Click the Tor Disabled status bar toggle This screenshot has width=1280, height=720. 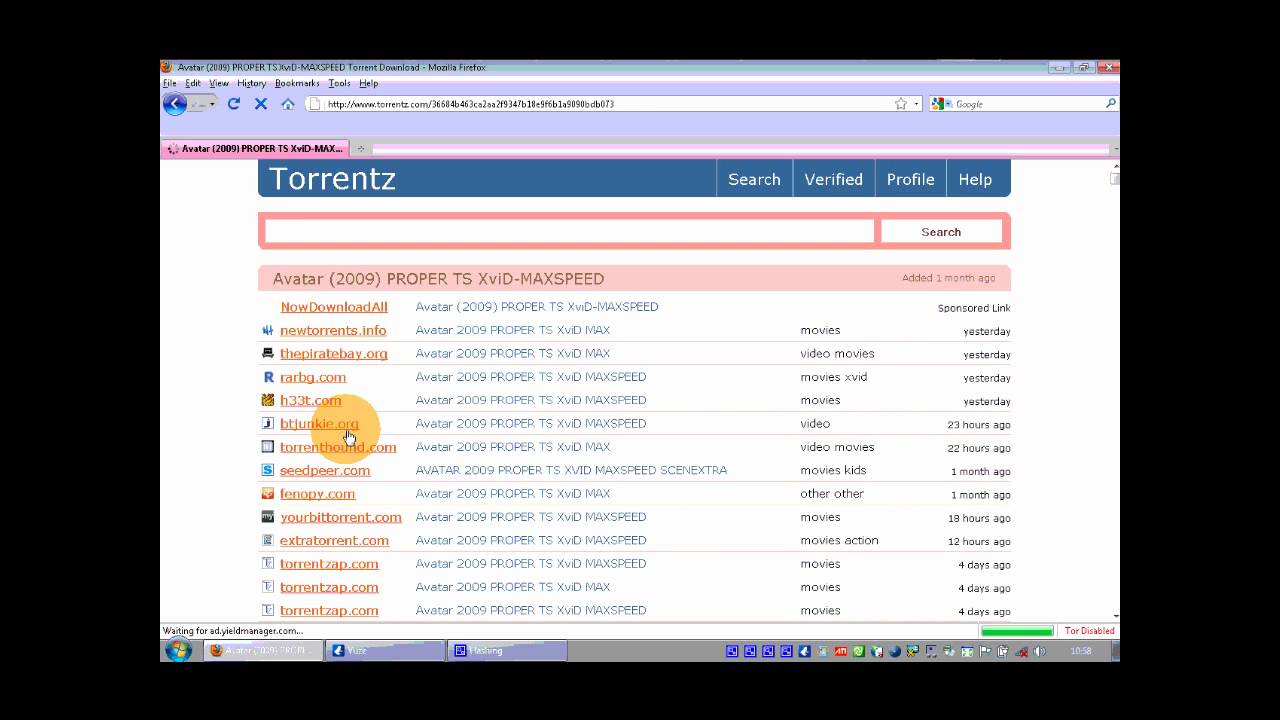(x=1089, y=631)
